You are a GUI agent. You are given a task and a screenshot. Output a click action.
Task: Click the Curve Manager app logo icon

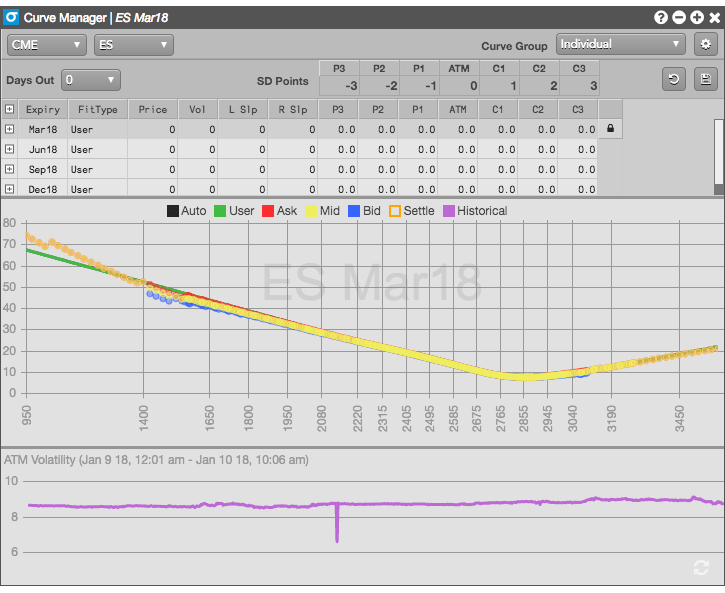(11, 18)
